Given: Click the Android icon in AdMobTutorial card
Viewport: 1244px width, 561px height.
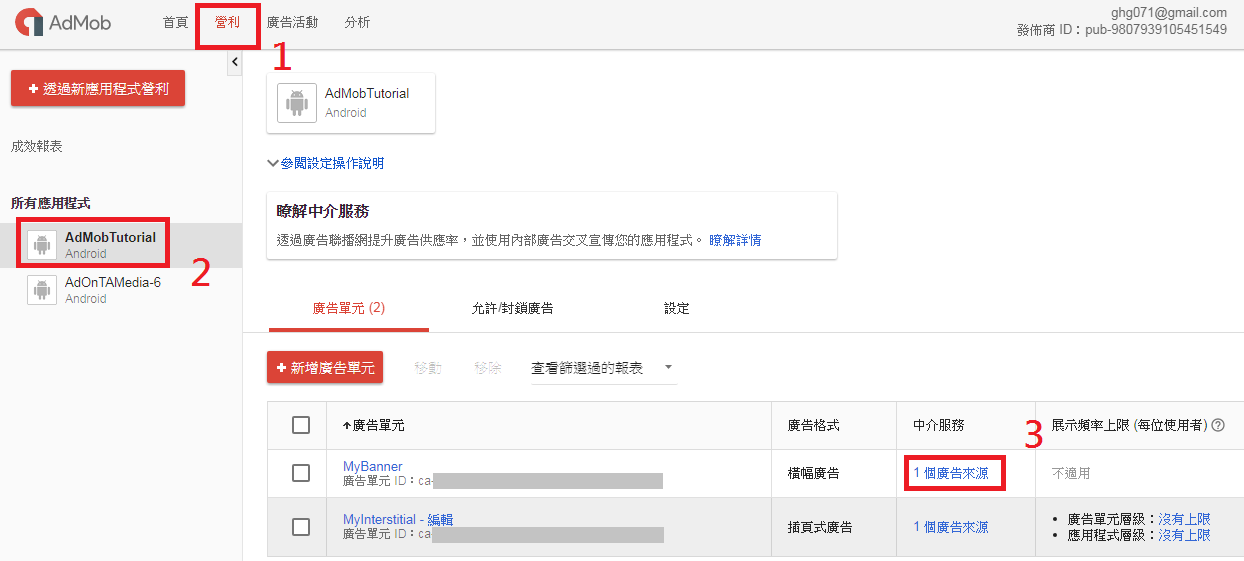Looking at the screenshot, I should tap(297, 103).
